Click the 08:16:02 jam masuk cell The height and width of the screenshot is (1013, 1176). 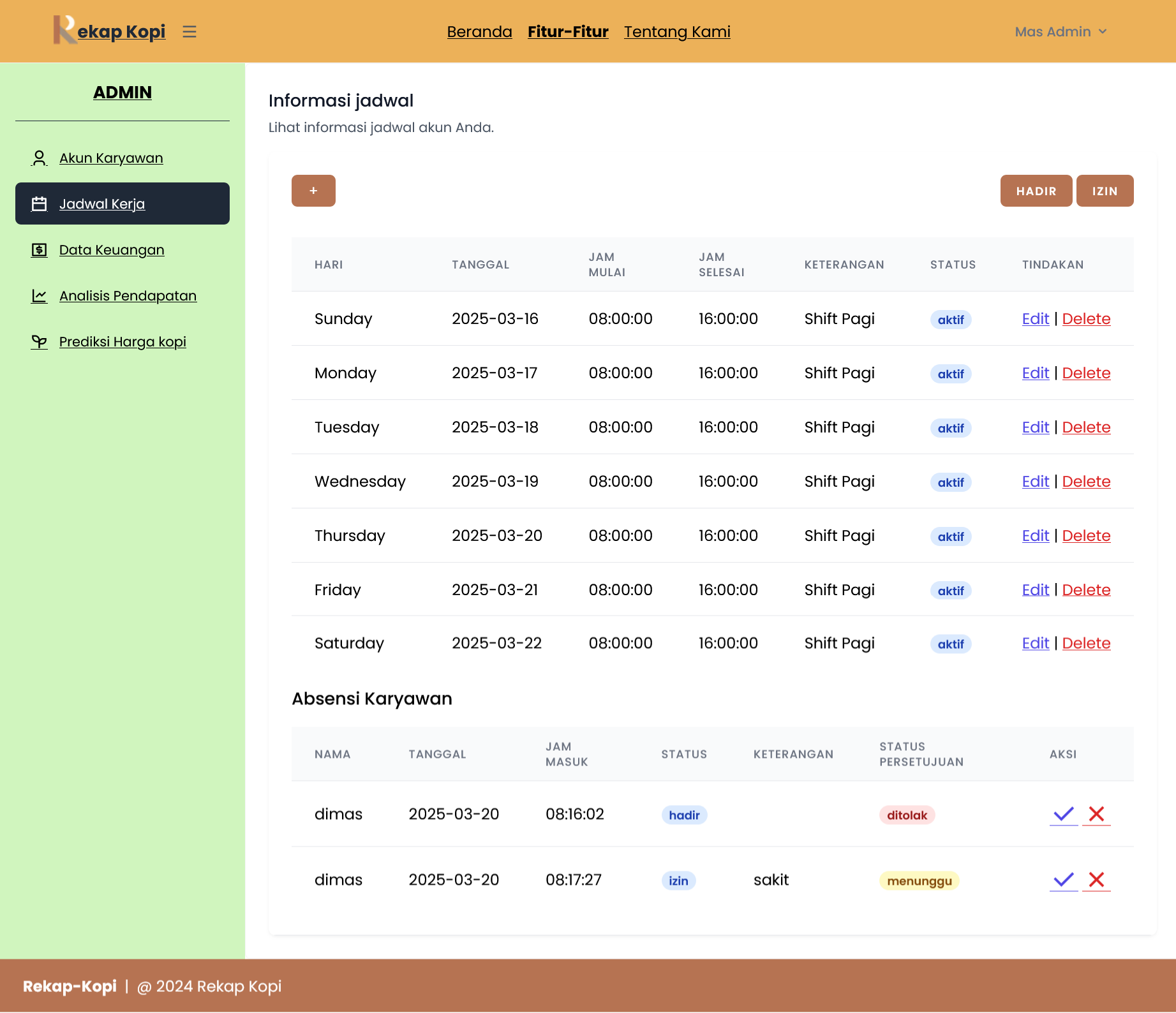click(x=574, y=814)
